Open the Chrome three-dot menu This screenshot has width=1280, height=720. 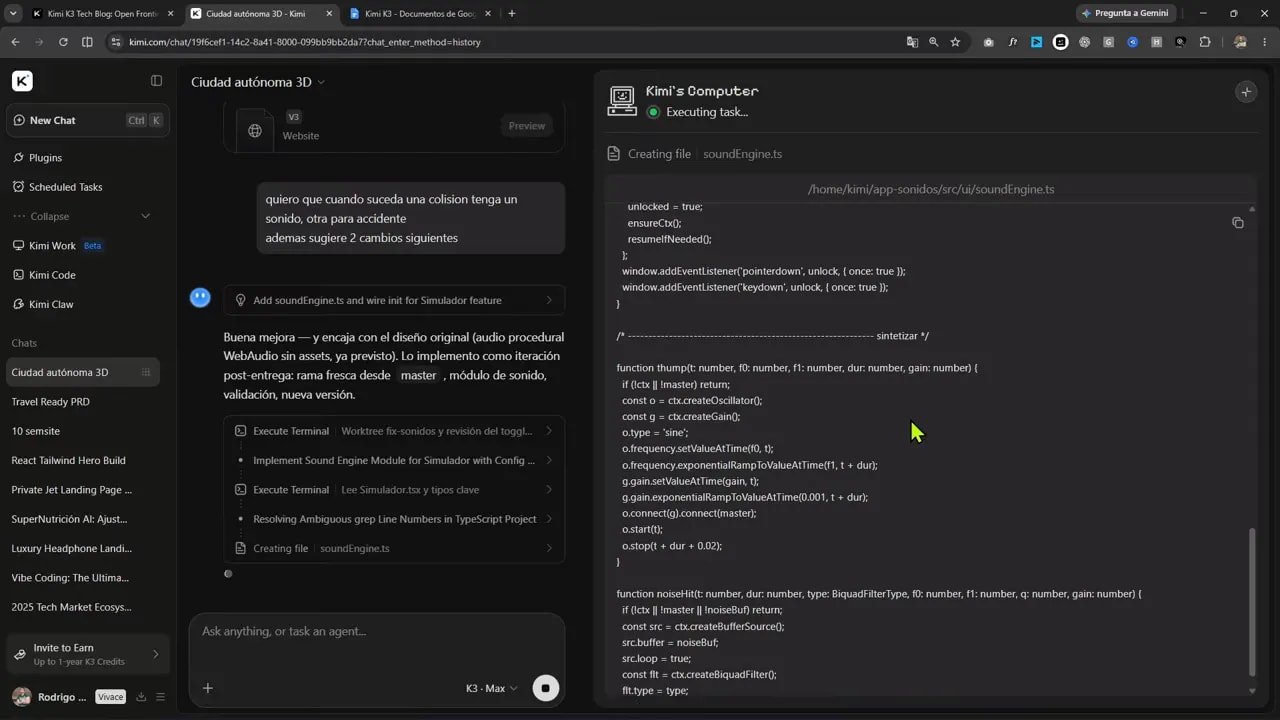[x=1265, y=42]
